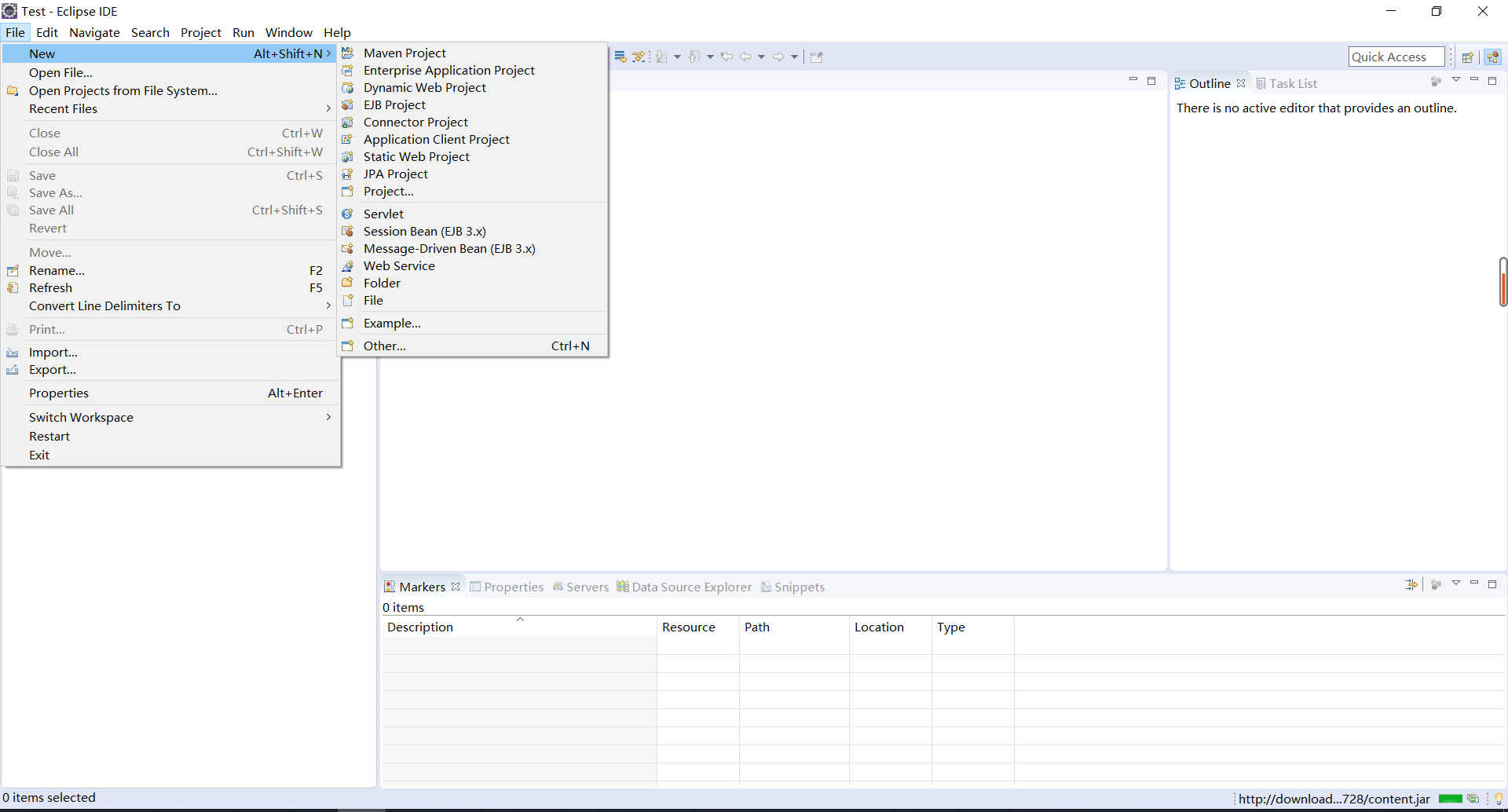Viewport: 1508px width, 812px height.
Task: Restart Eclipse from File menu
Action: click(170, 436)
